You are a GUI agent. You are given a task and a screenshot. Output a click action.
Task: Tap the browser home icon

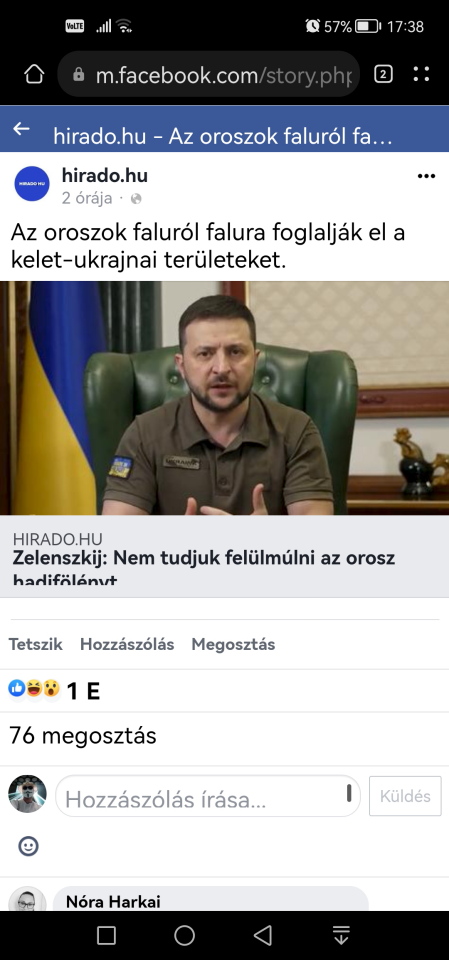(x=34, y=75)
